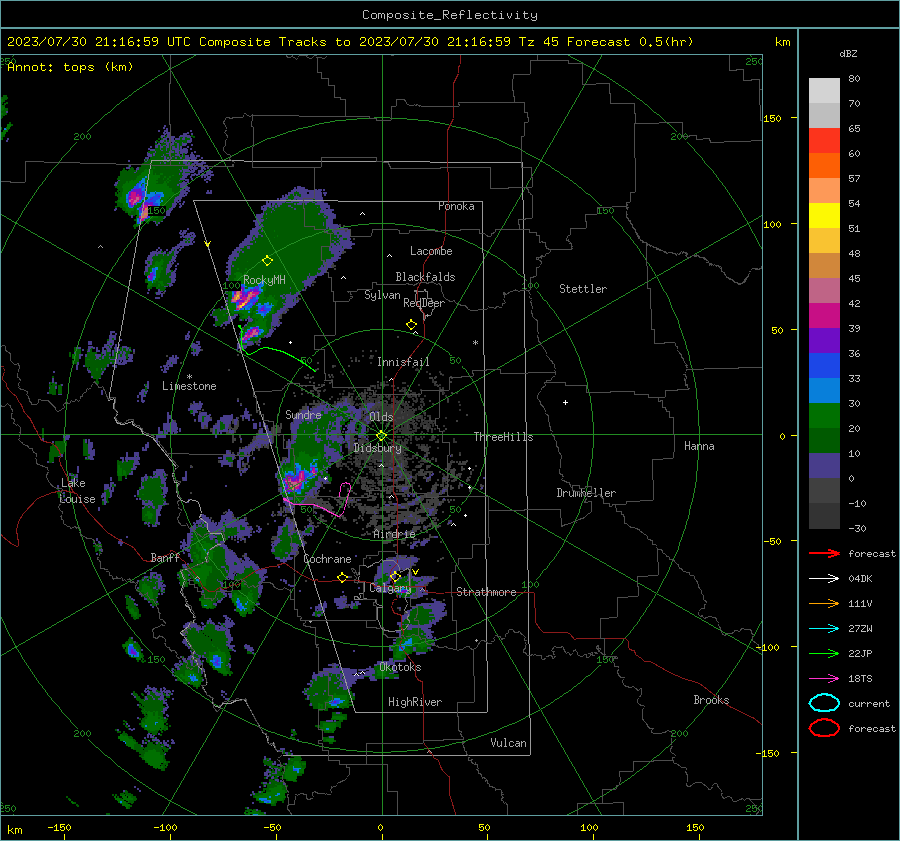Click the Calgary city label
This screenshot has width=900, height=841.
pos(390,588)
